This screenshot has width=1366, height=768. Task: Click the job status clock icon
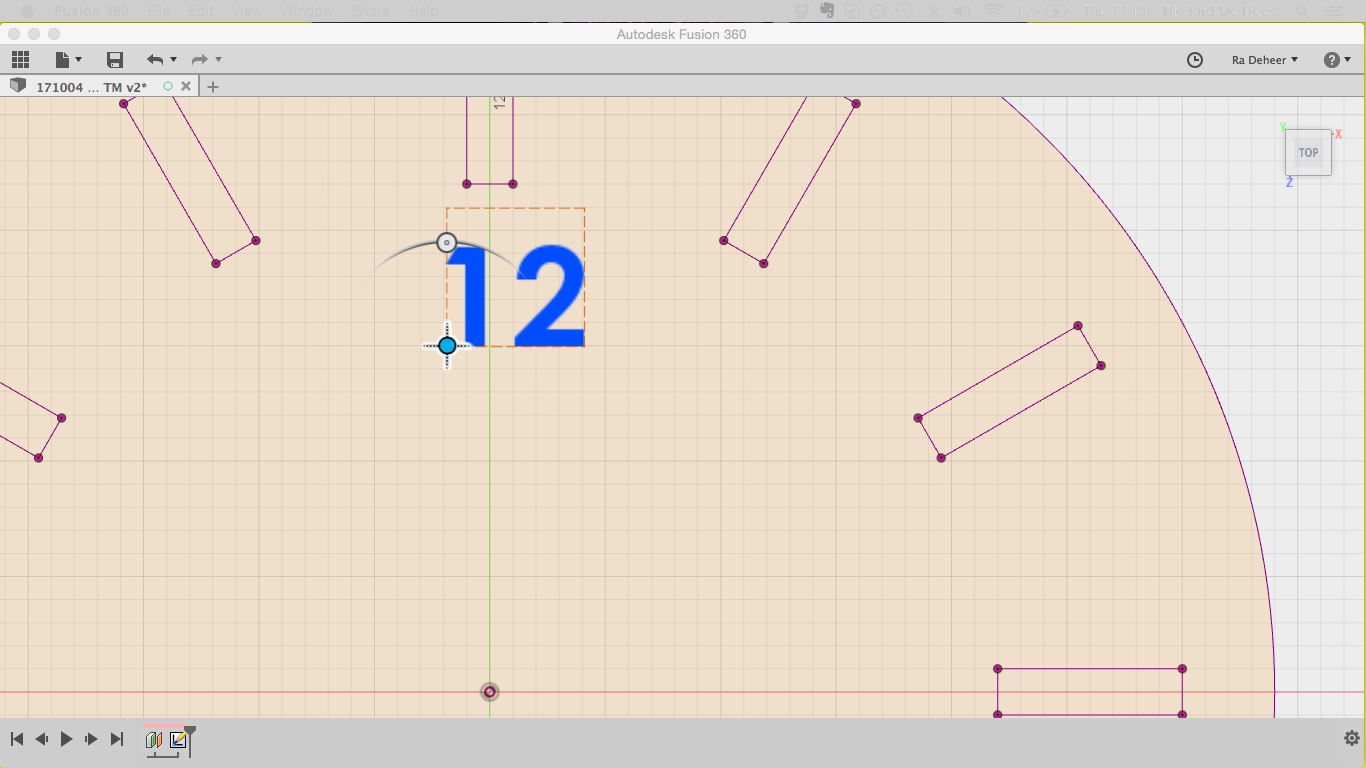click(x=1194, y=60)
